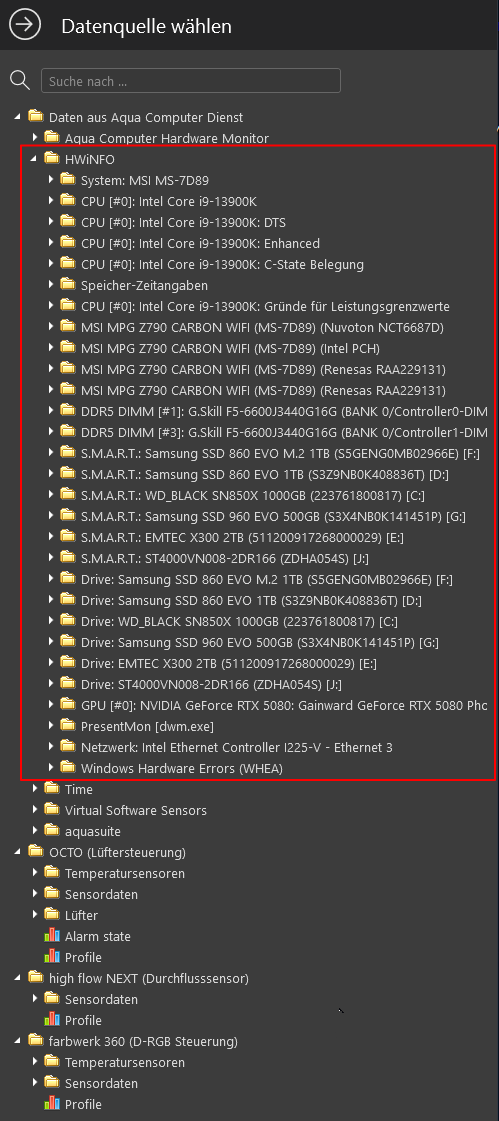Click folder icon of 'Windows Hardware Errors (WHEA)'
499x1121 pixels.
pyautogui.click(x=68, y=768)
